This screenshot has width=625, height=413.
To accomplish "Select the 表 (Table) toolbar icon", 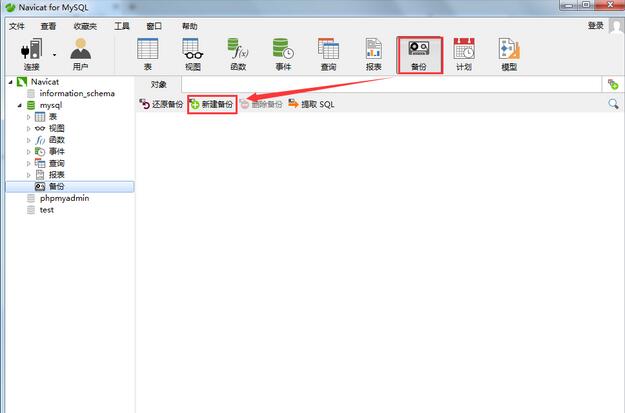I will click(147, 54).
